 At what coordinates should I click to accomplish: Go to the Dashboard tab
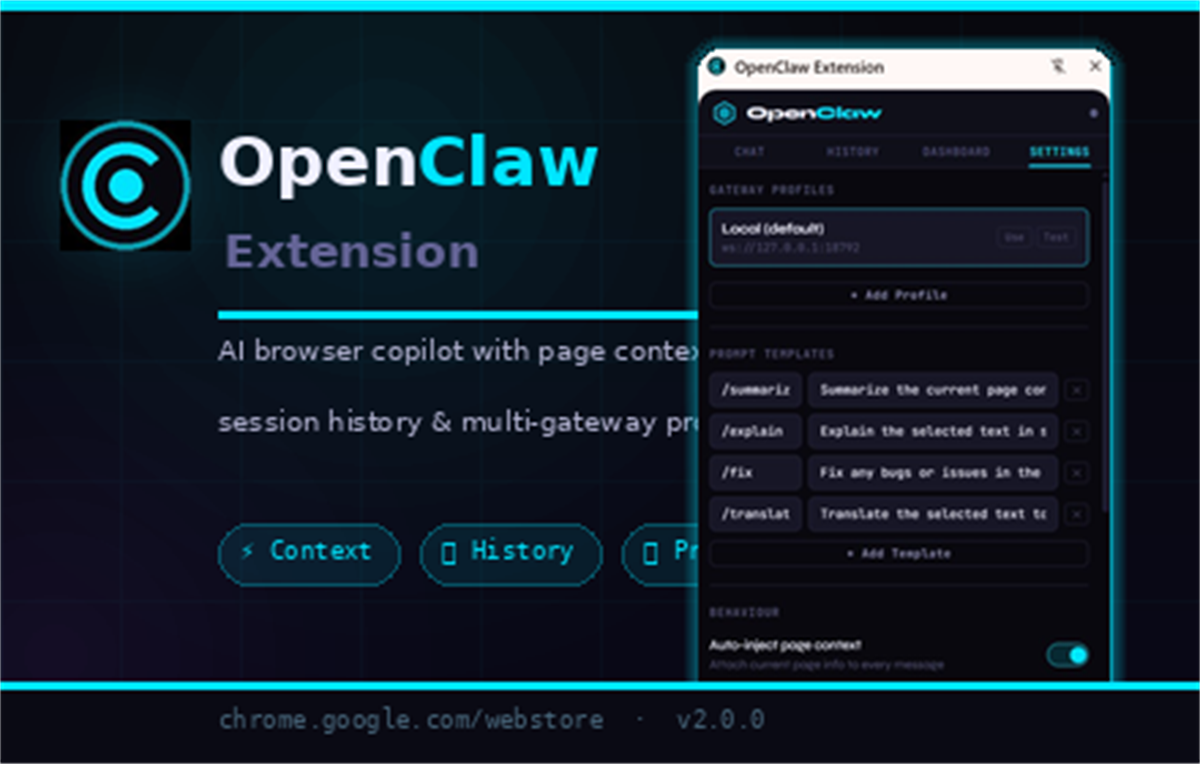tap(956, 152)
